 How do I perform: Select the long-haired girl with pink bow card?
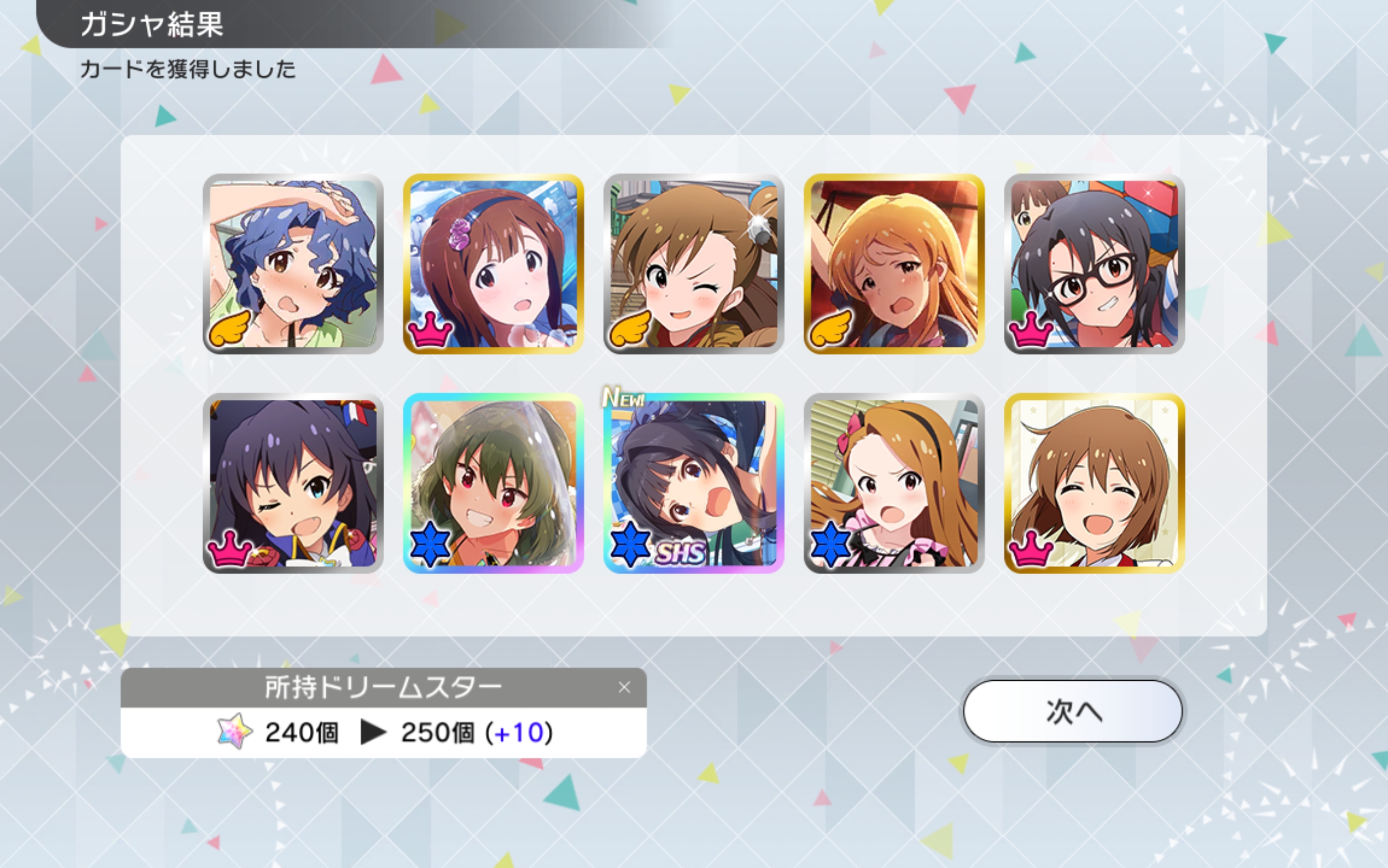point(894,484)
